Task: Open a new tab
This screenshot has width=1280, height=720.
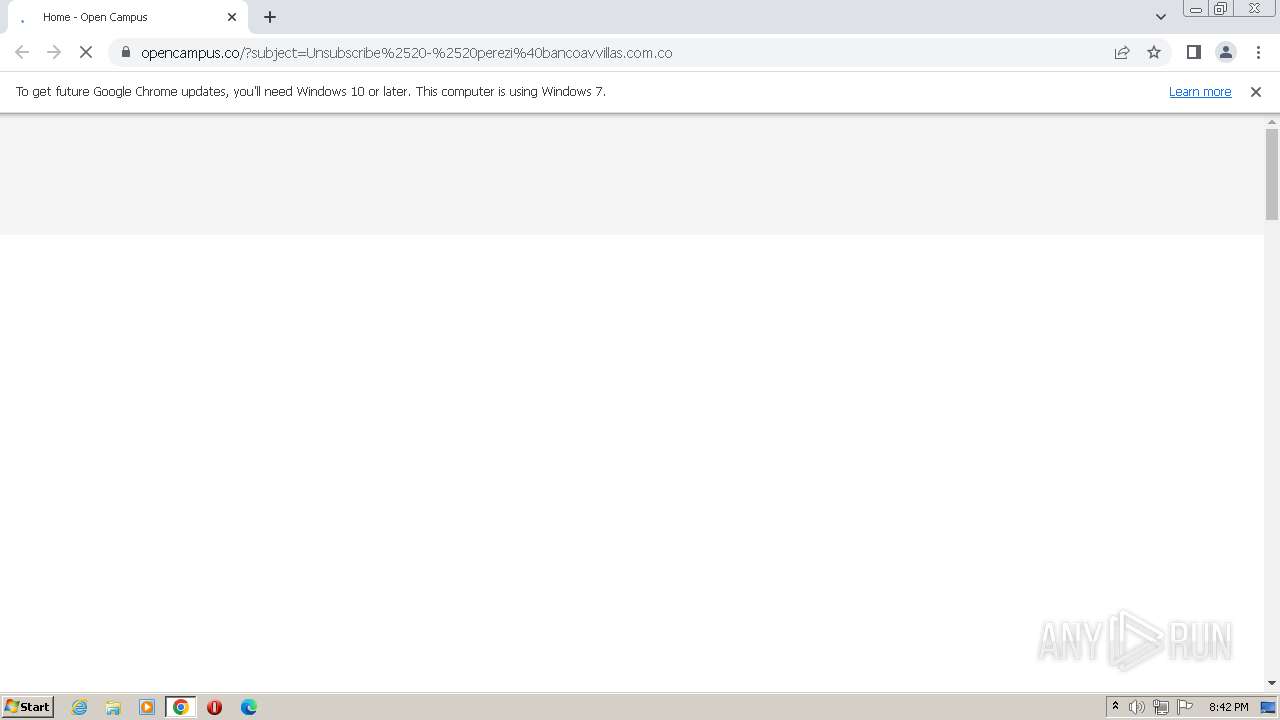Action: tap(270, 17)
